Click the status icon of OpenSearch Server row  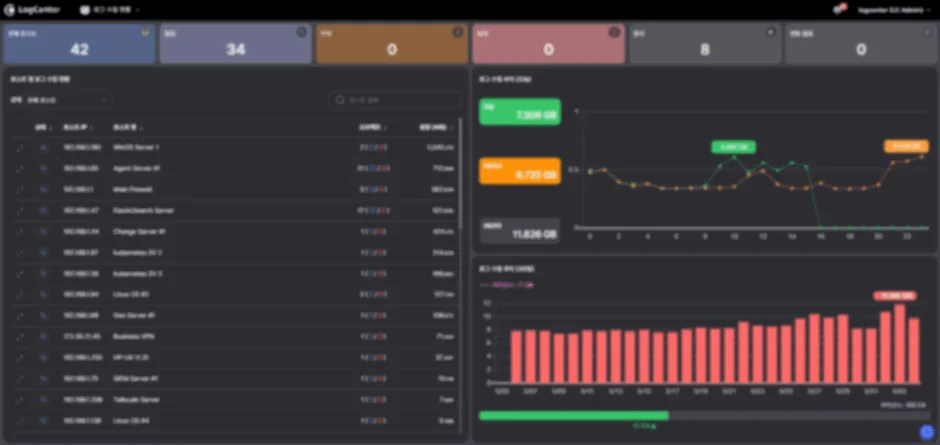point(43,211)
